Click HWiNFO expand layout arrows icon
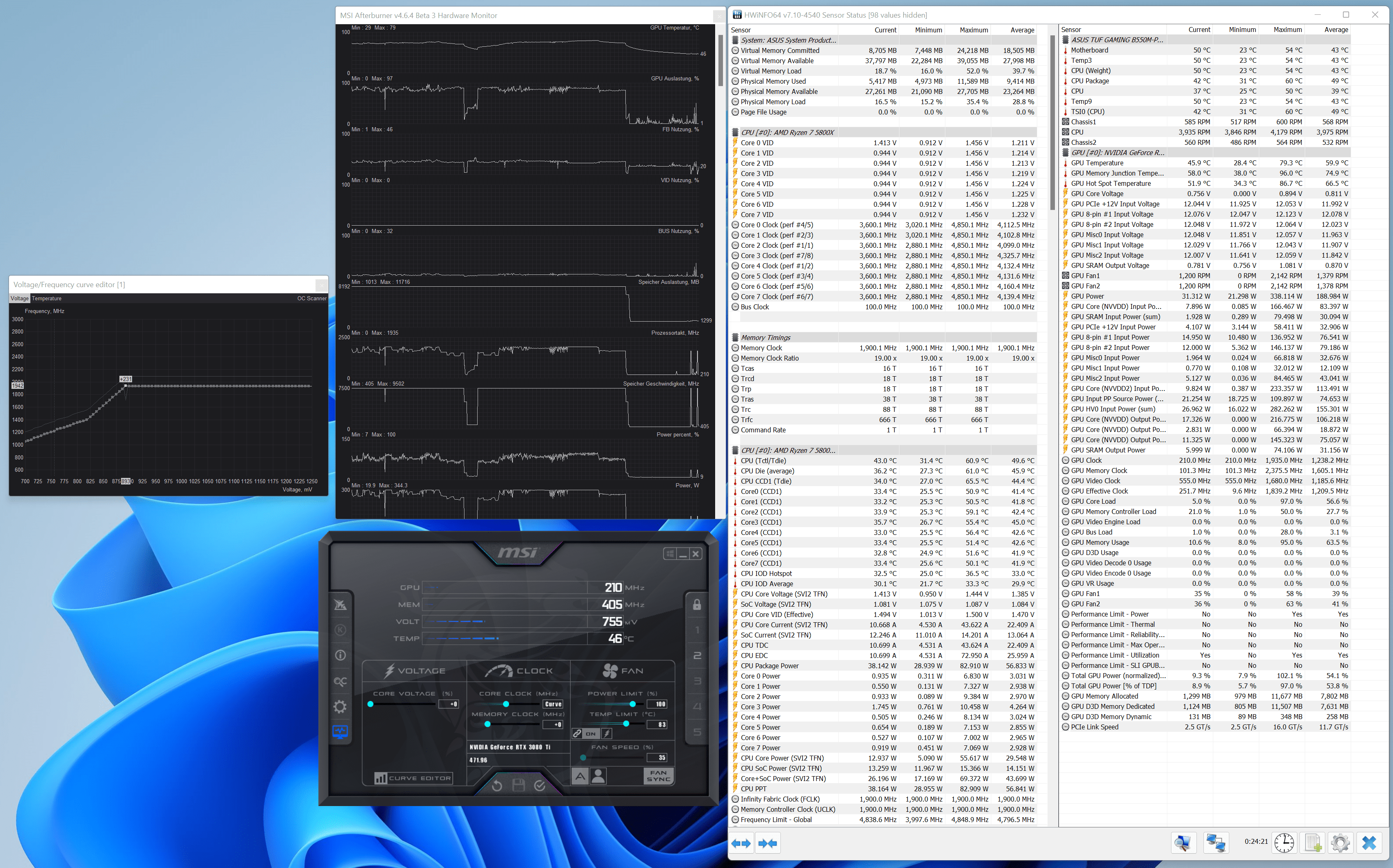The height and width of the screenshot is (868, 1393). tap(741, 843)
